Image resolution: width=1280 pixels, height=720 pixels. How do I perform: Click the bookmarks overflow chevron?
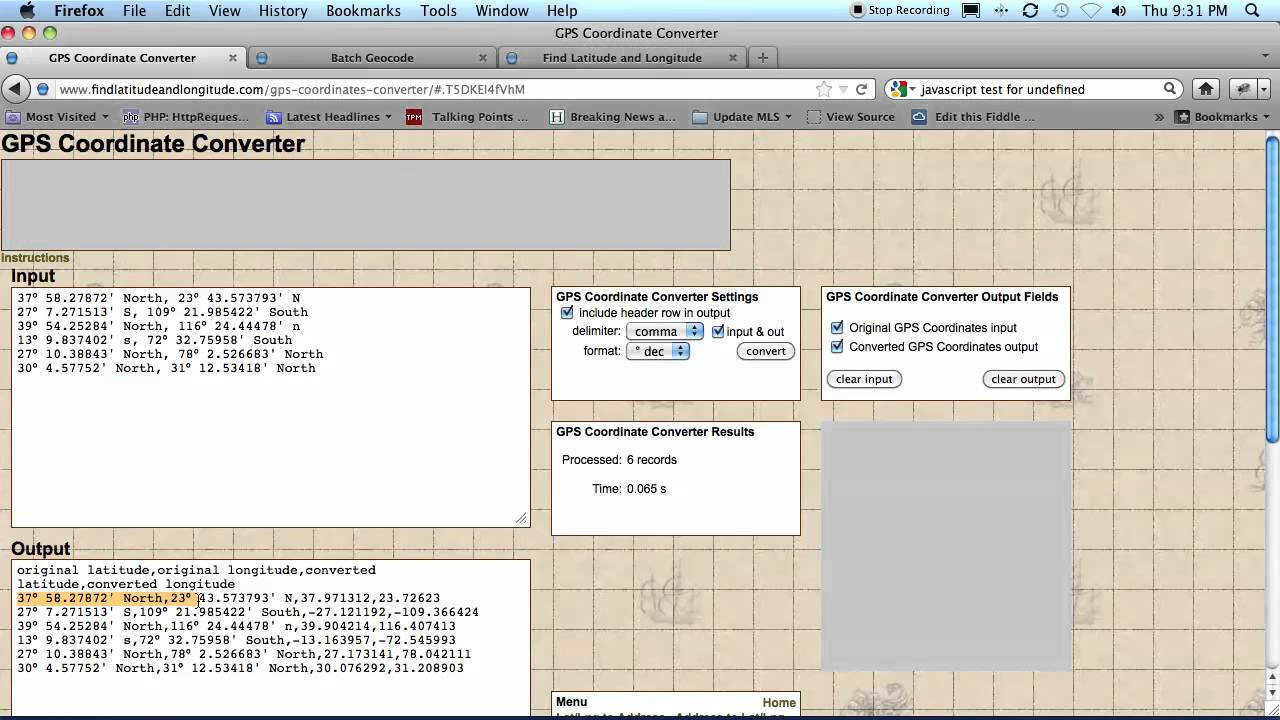click(1160, 117)
